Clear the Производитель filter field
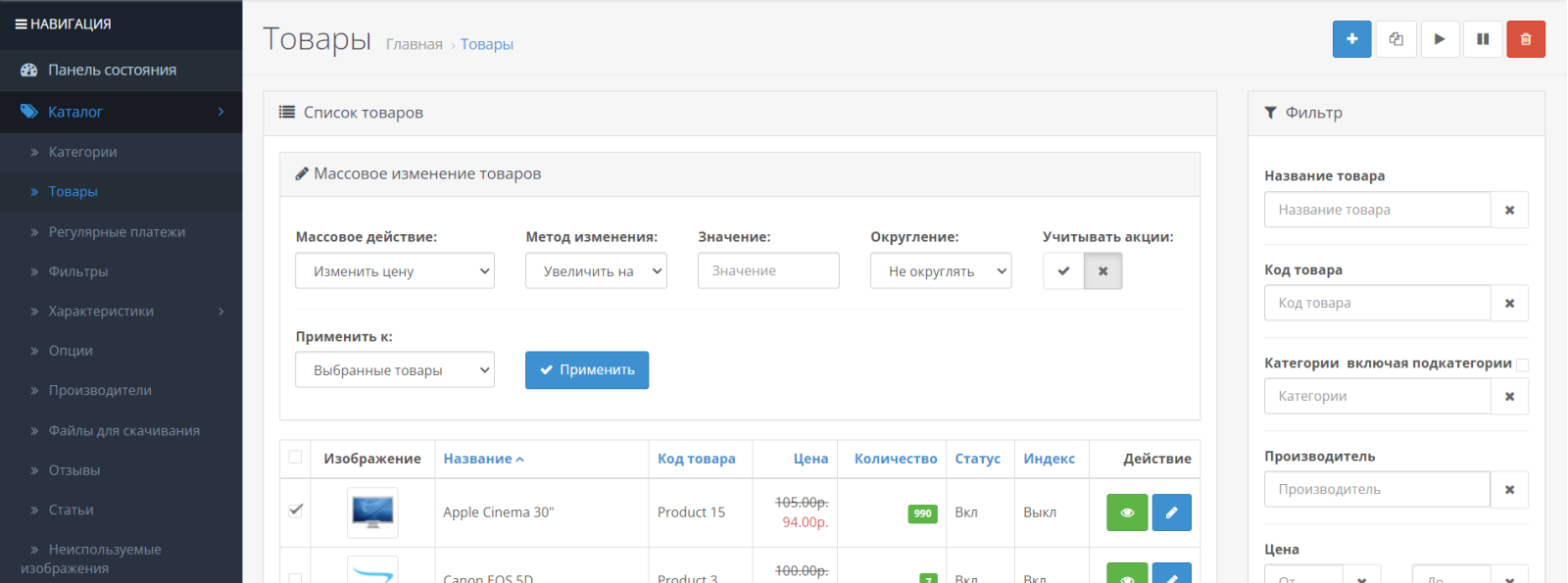Screen dimensions: 1568x583 (1509, 489)
